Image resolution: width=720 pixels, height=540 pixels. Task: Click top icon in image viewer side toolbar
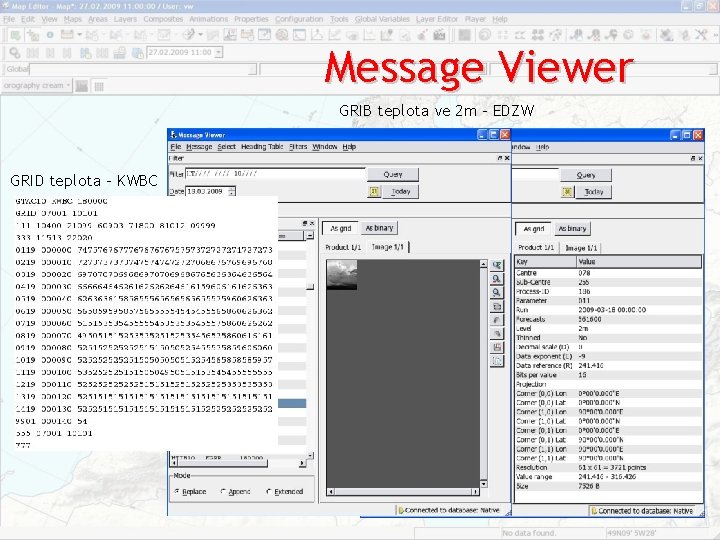click(x=497, y=265)
